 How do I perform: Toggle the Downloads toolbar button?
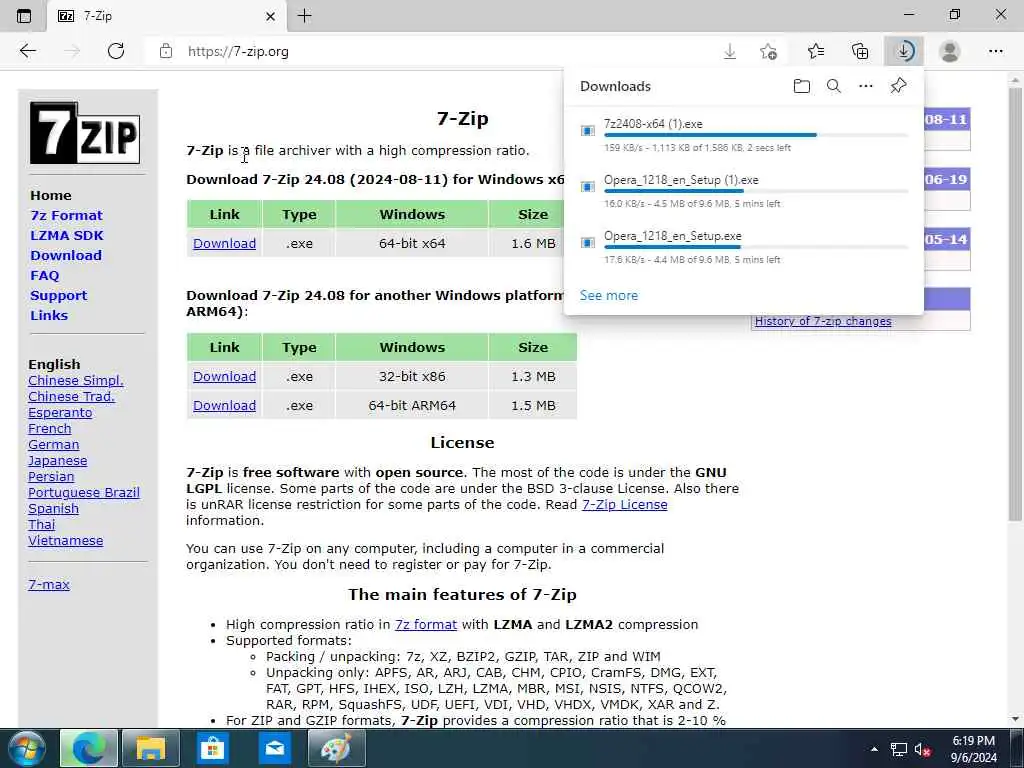tap(904, 51)
